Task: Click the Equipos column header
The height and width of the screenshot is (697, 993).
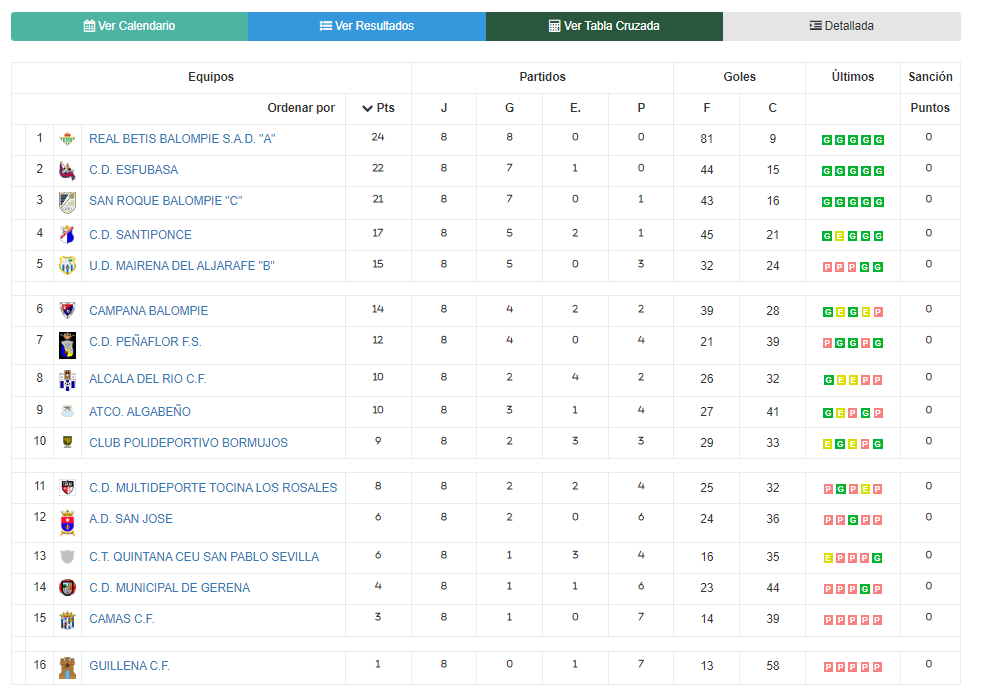Action: click(211, 77)
